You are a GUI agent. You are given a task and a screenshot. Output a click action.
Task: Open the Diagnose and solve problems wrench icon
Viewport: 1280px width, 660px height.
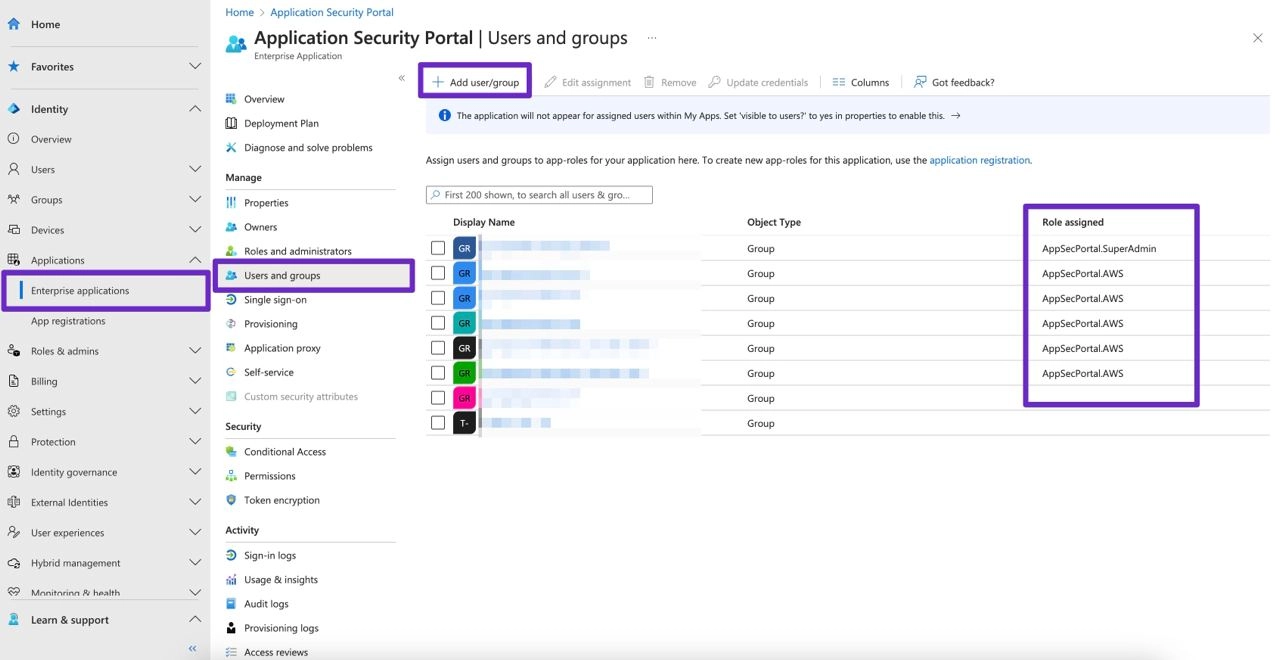tap(231, 147)
